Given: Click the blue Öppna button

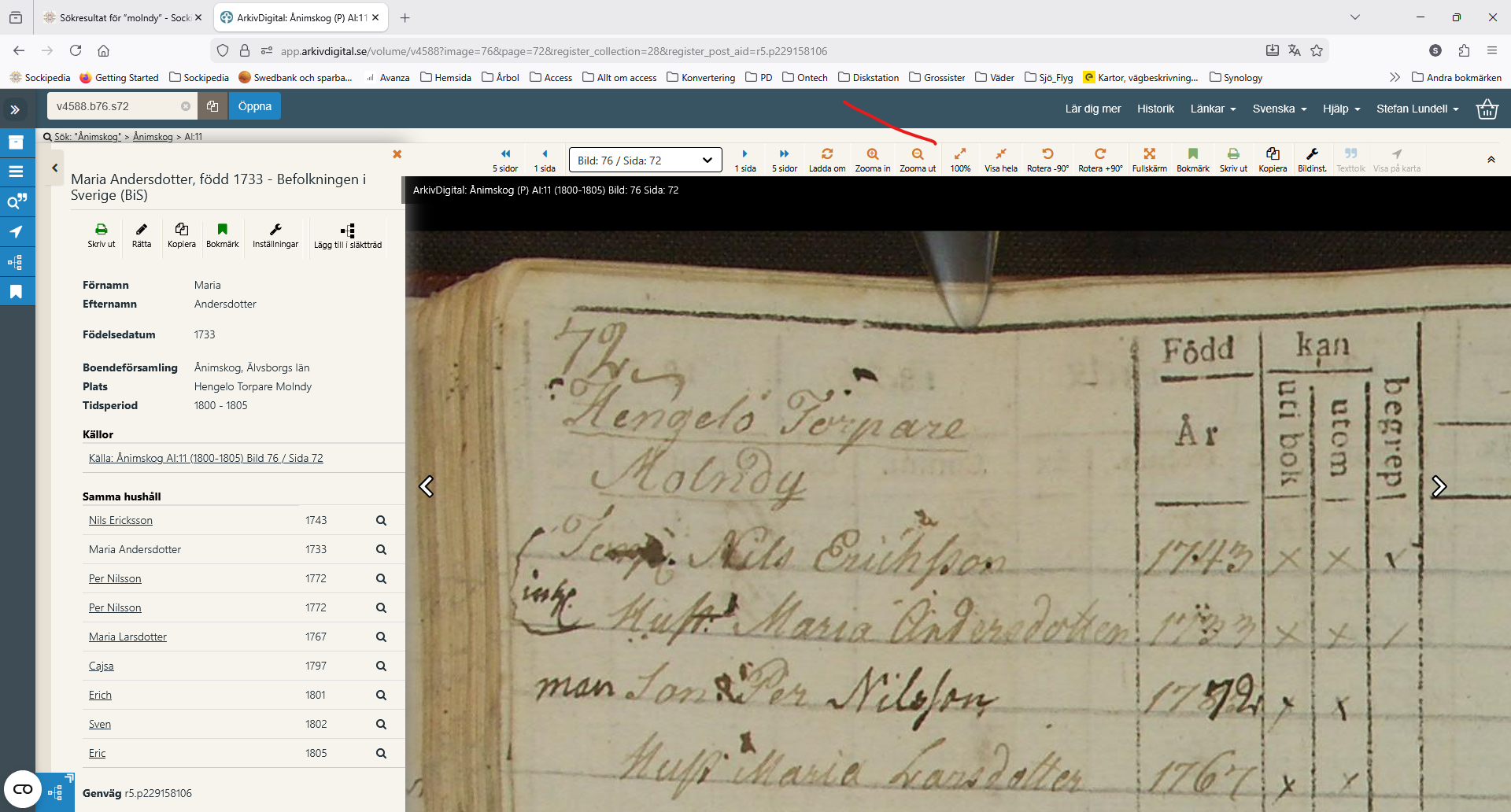Looking at the screenshot, I should coord(254,106).
